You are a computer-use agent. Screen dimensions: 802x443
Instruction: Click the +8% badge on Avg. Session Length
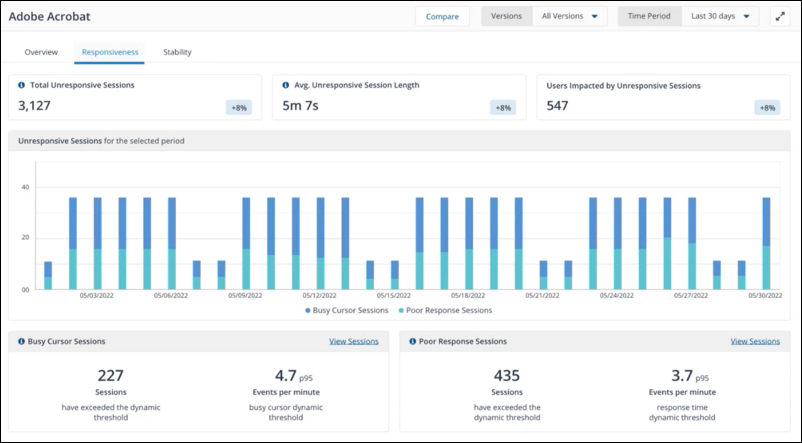(x=503, y=107)
